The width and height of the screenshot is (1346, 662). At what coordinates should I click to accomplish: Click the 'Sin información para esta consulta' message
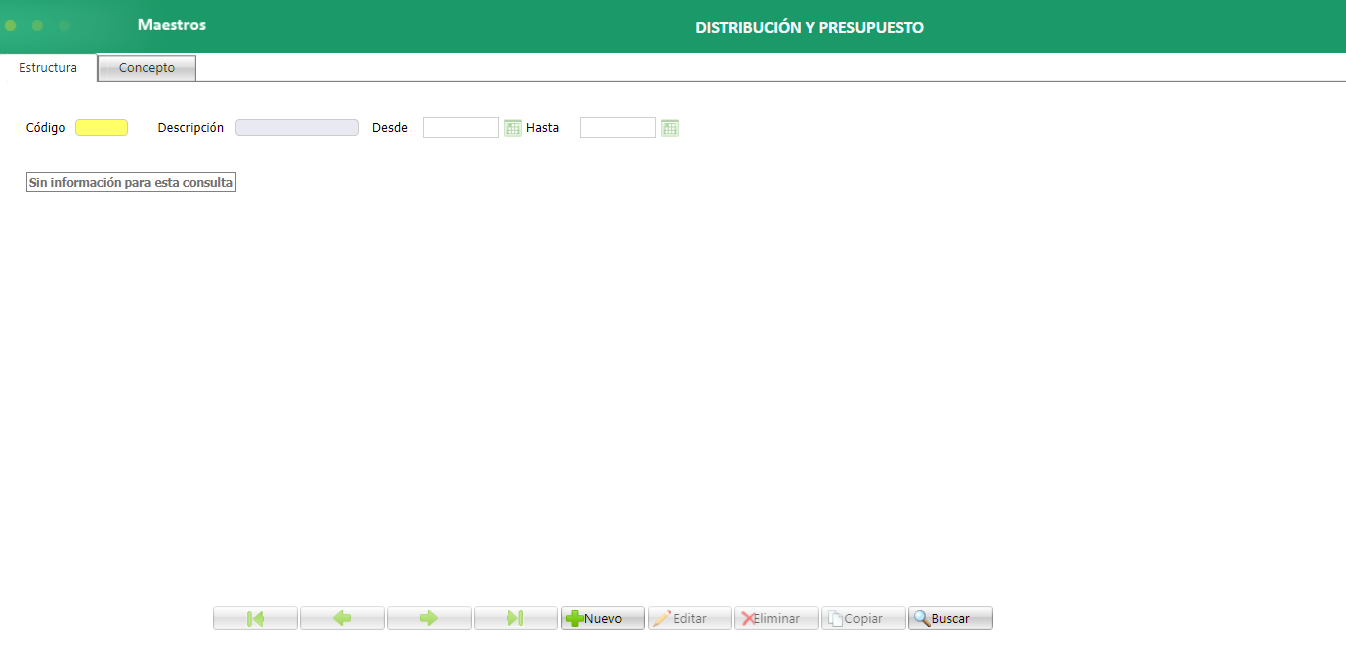pyautogui.click(x=130, y=181)
